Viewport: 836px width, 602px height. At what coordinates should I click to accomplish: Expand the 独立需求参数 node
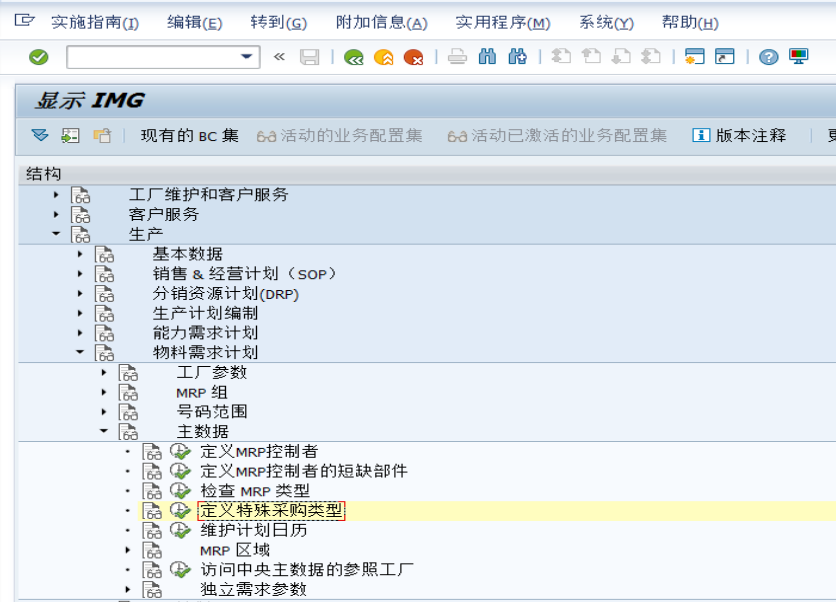[128, 589]
